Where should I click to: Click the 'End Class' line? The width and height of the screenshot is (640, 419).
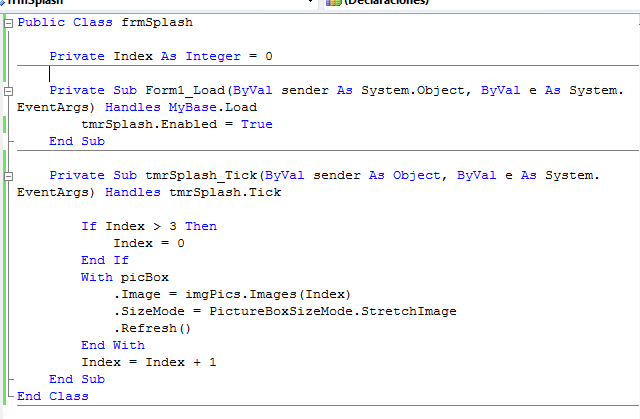point(53,396)
